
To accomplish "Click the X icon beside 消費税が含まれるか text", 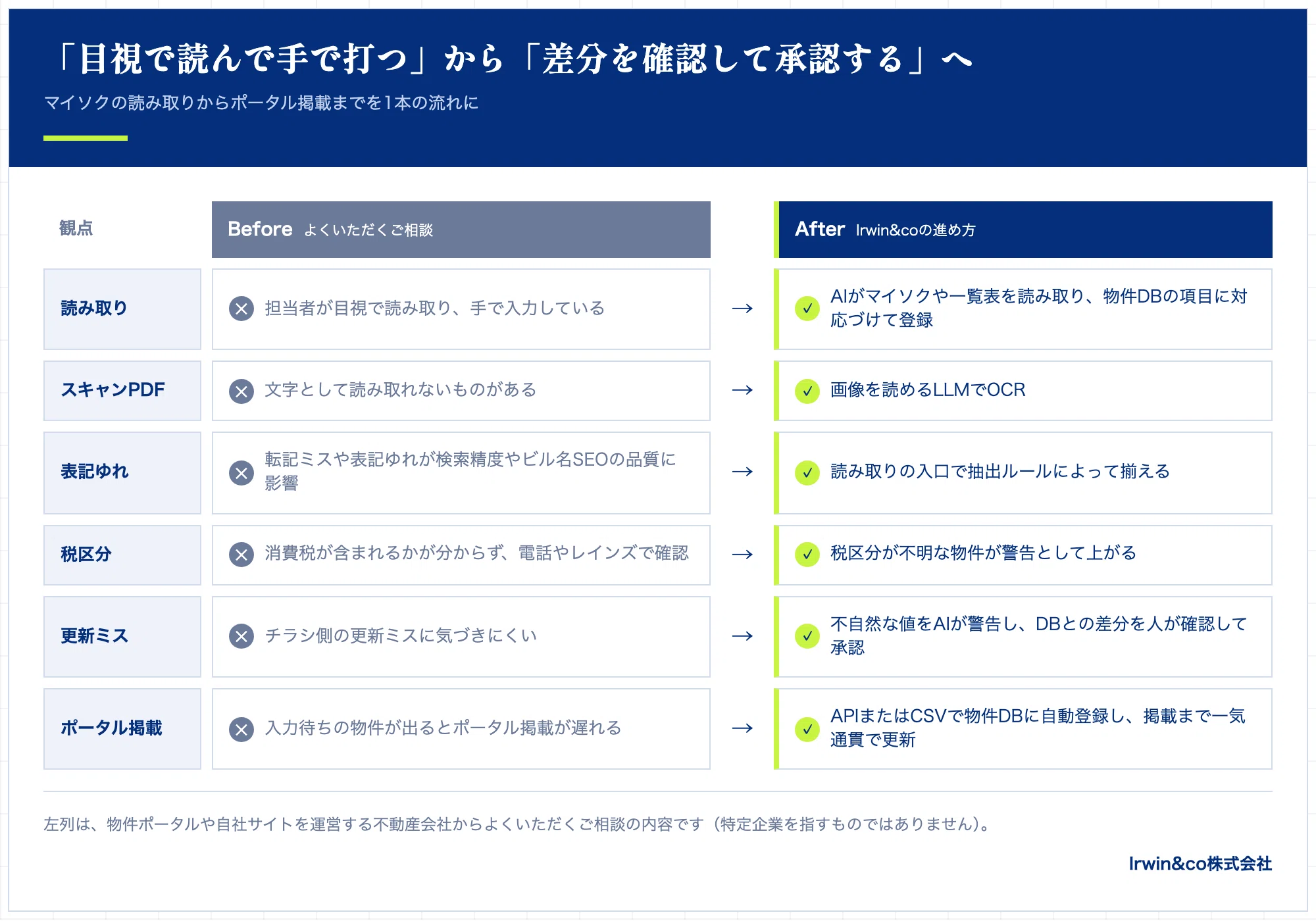I will [241, 555].
